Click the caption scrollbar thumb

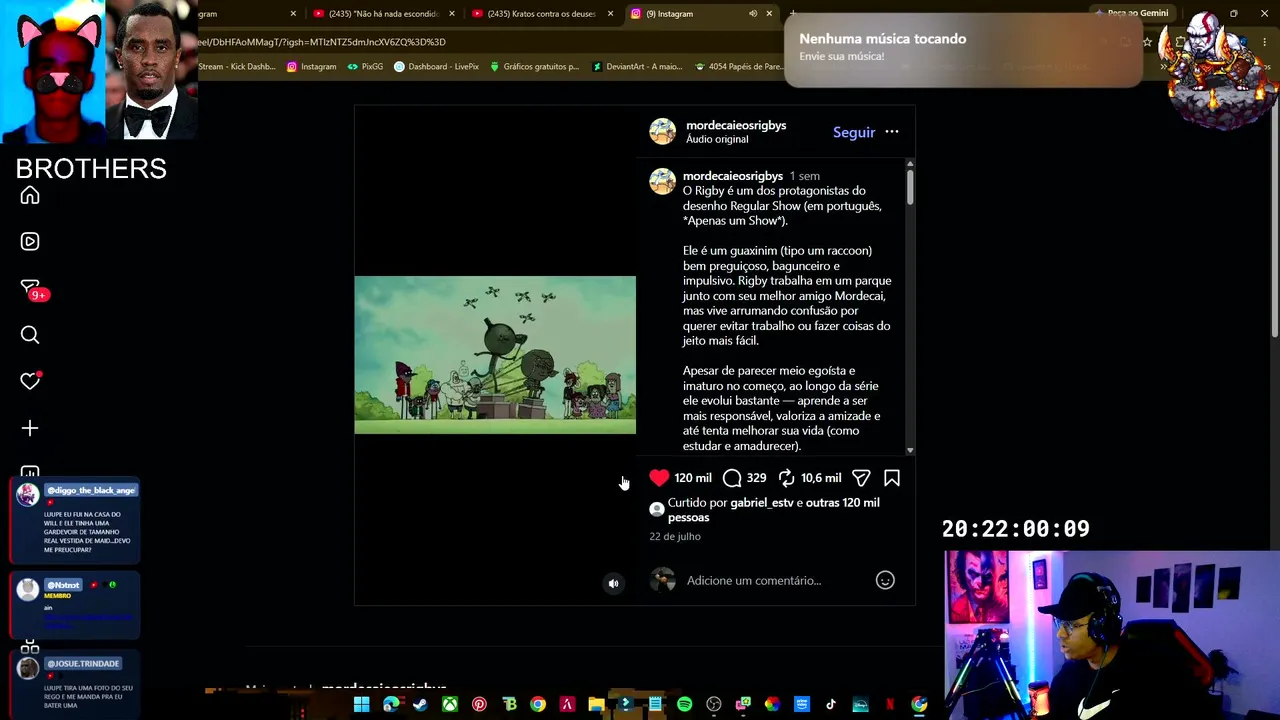pos(910,187)
